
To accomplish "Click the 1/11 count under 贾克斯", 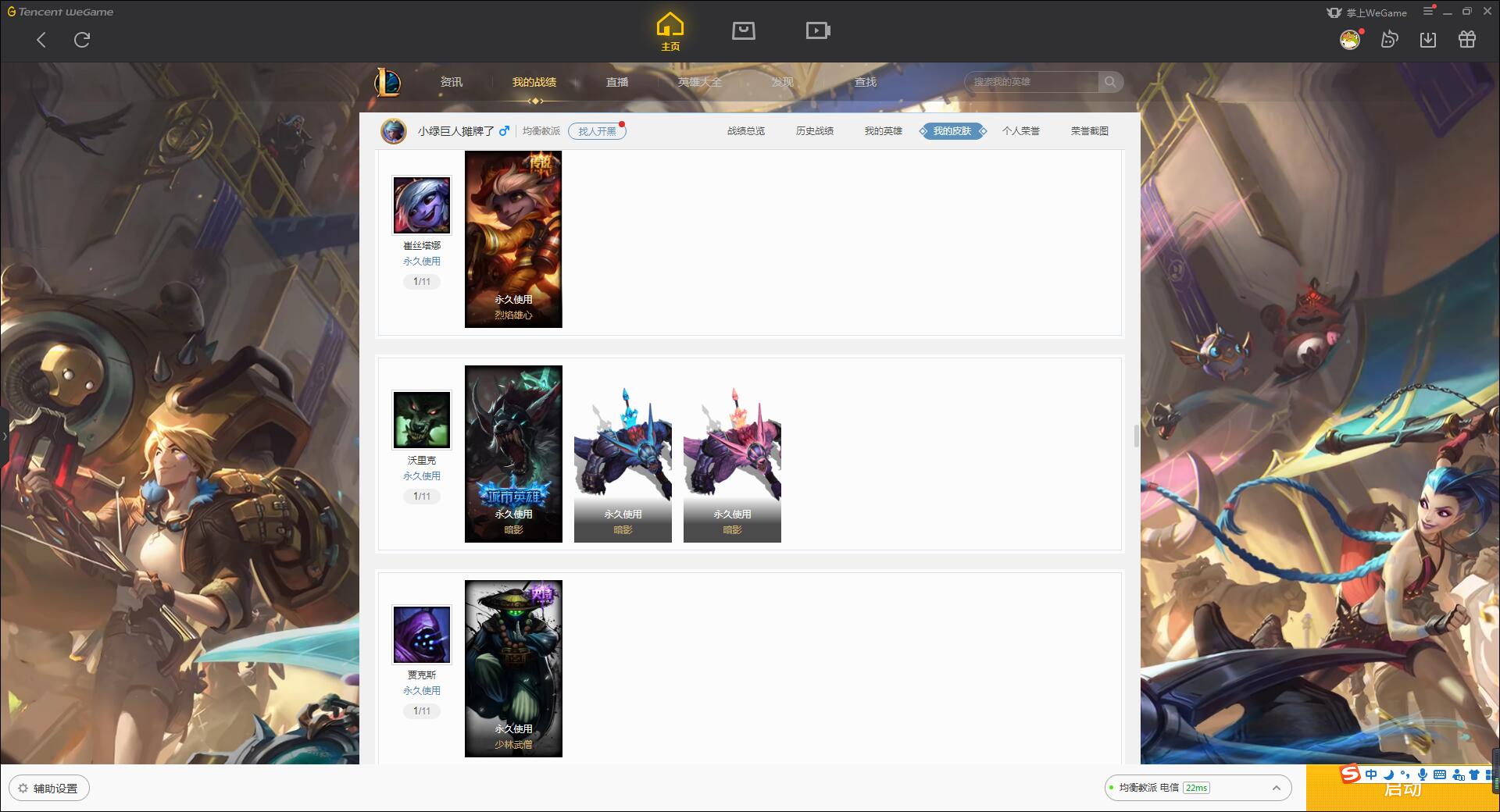I will click(422, 711).
